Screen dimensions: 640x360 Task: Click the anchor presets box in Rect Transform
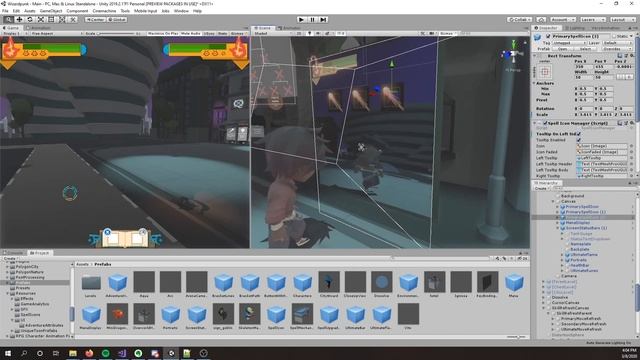tap(545, 72)
